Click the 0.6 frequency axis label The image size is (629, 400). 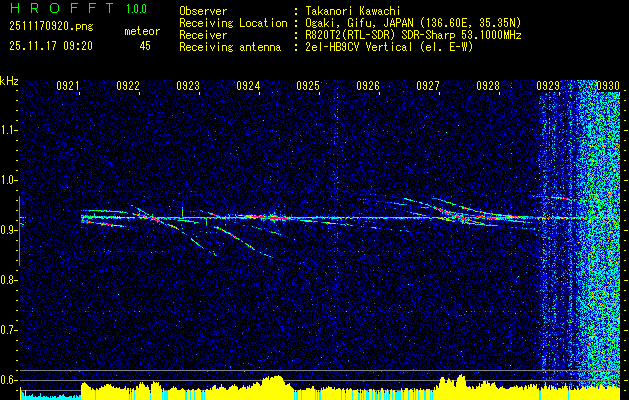tap(8, 380)
